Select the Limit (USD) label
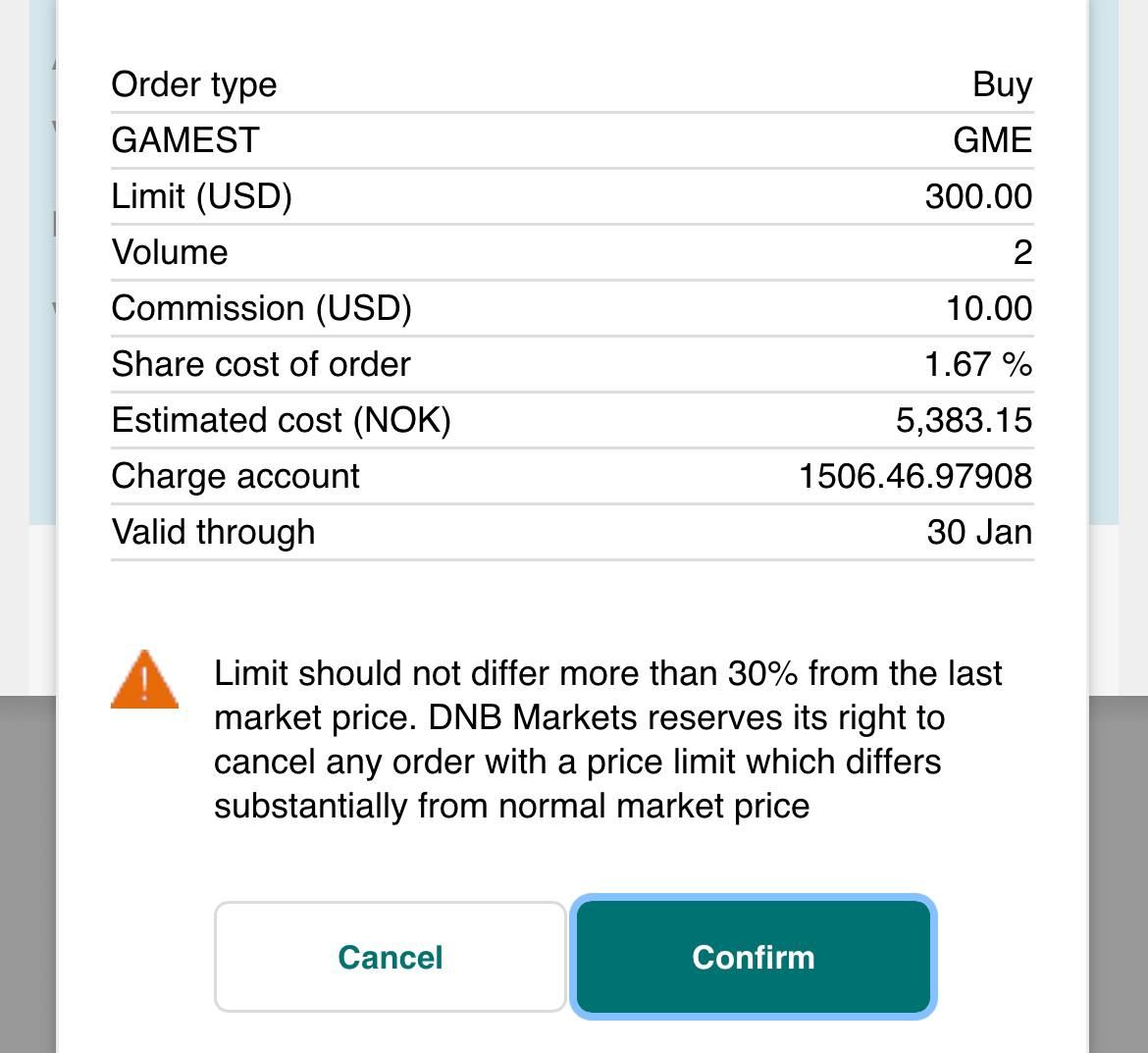Viewport: 1148px width, 1053px height. pyautogui.click(x=202, y=197)
